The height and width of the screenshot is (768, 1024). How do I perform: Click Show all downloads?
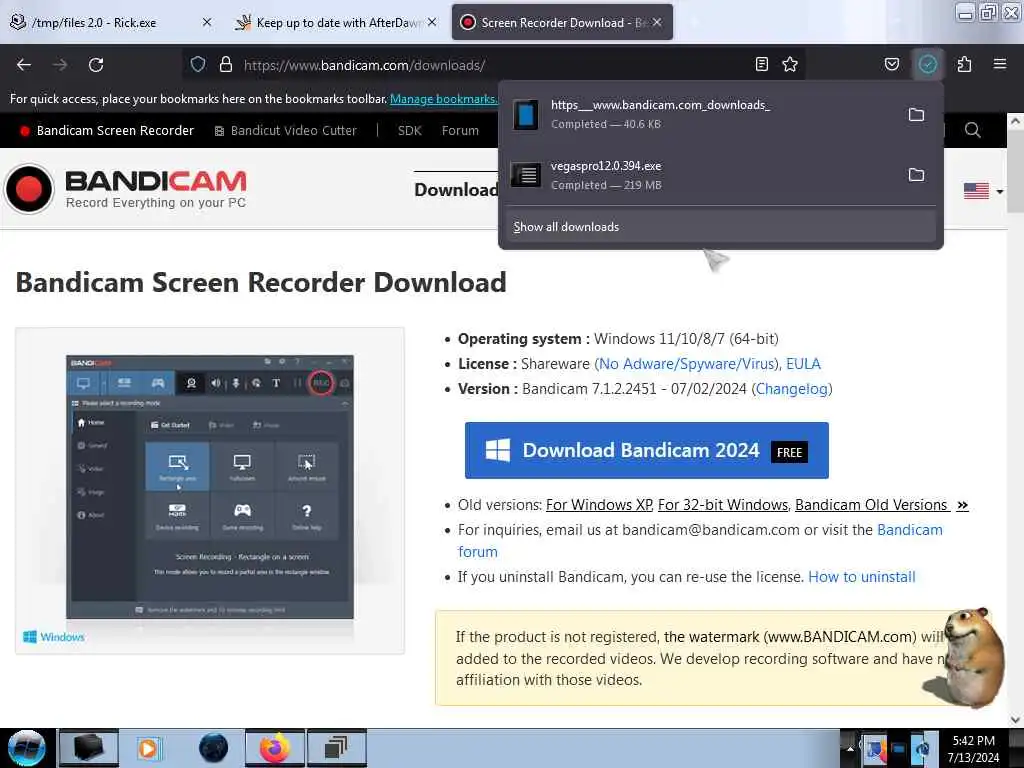720,227
